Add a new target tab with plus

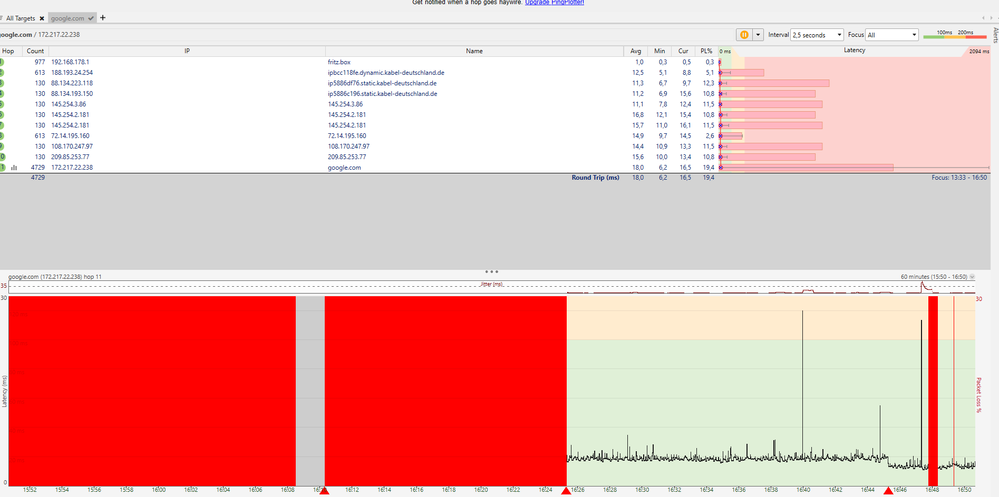coord(103,18)
